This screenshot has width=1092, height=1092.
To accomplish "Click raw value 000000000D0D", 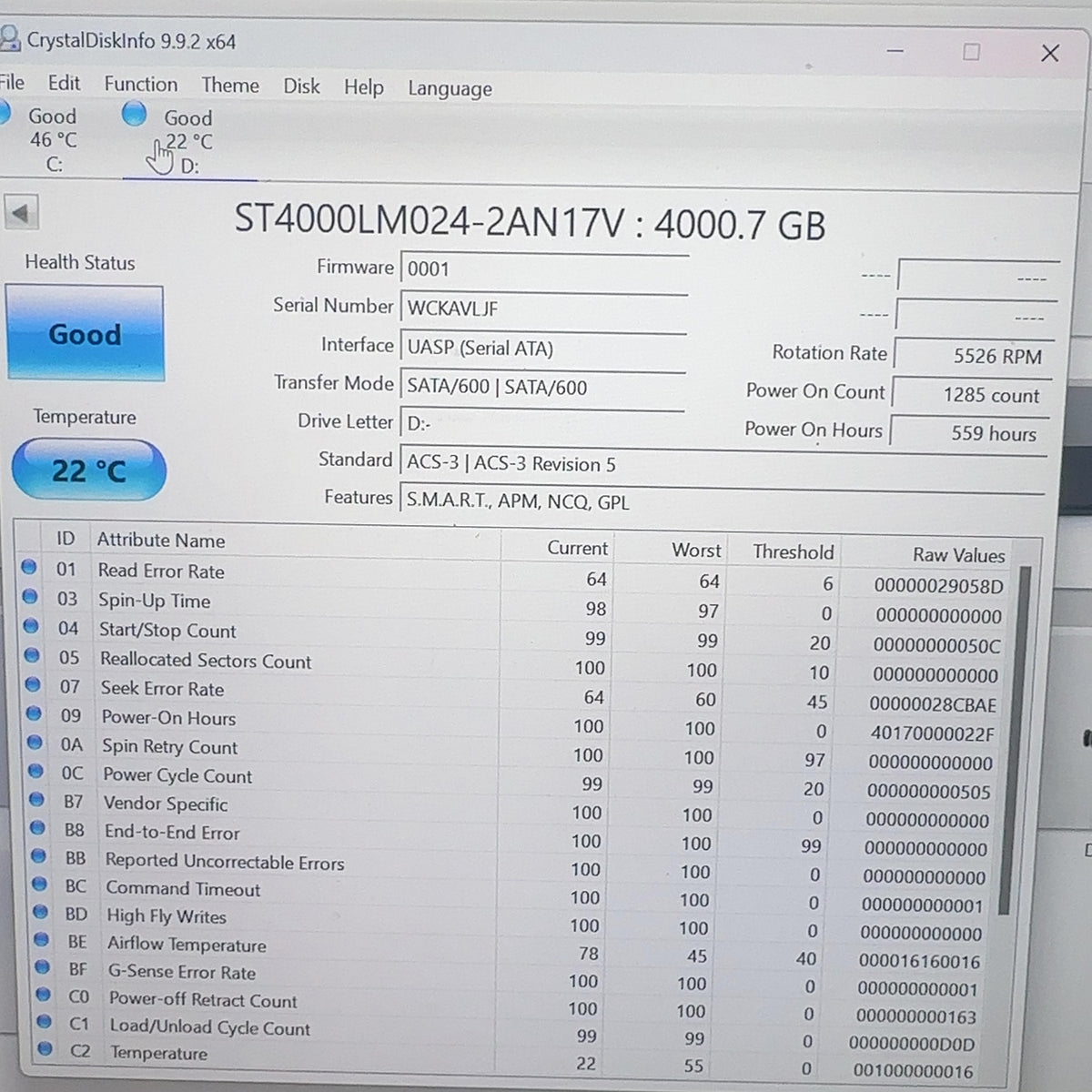I will tap(911, 1044).
